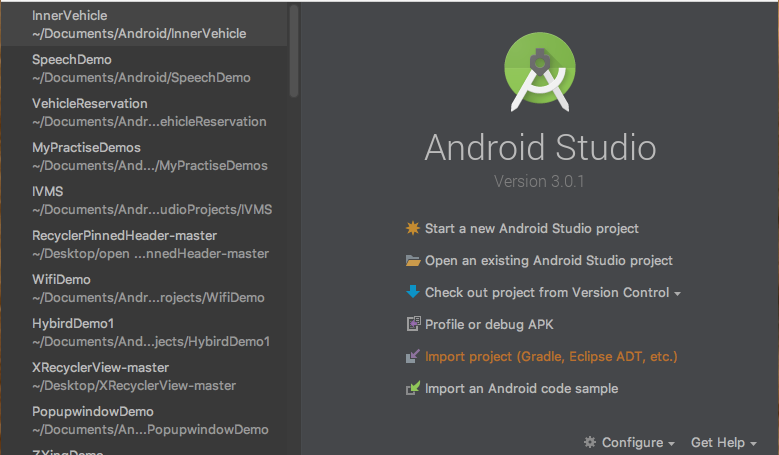Open the RecyclerPinnedHeader-master recent project

[144, 244]
